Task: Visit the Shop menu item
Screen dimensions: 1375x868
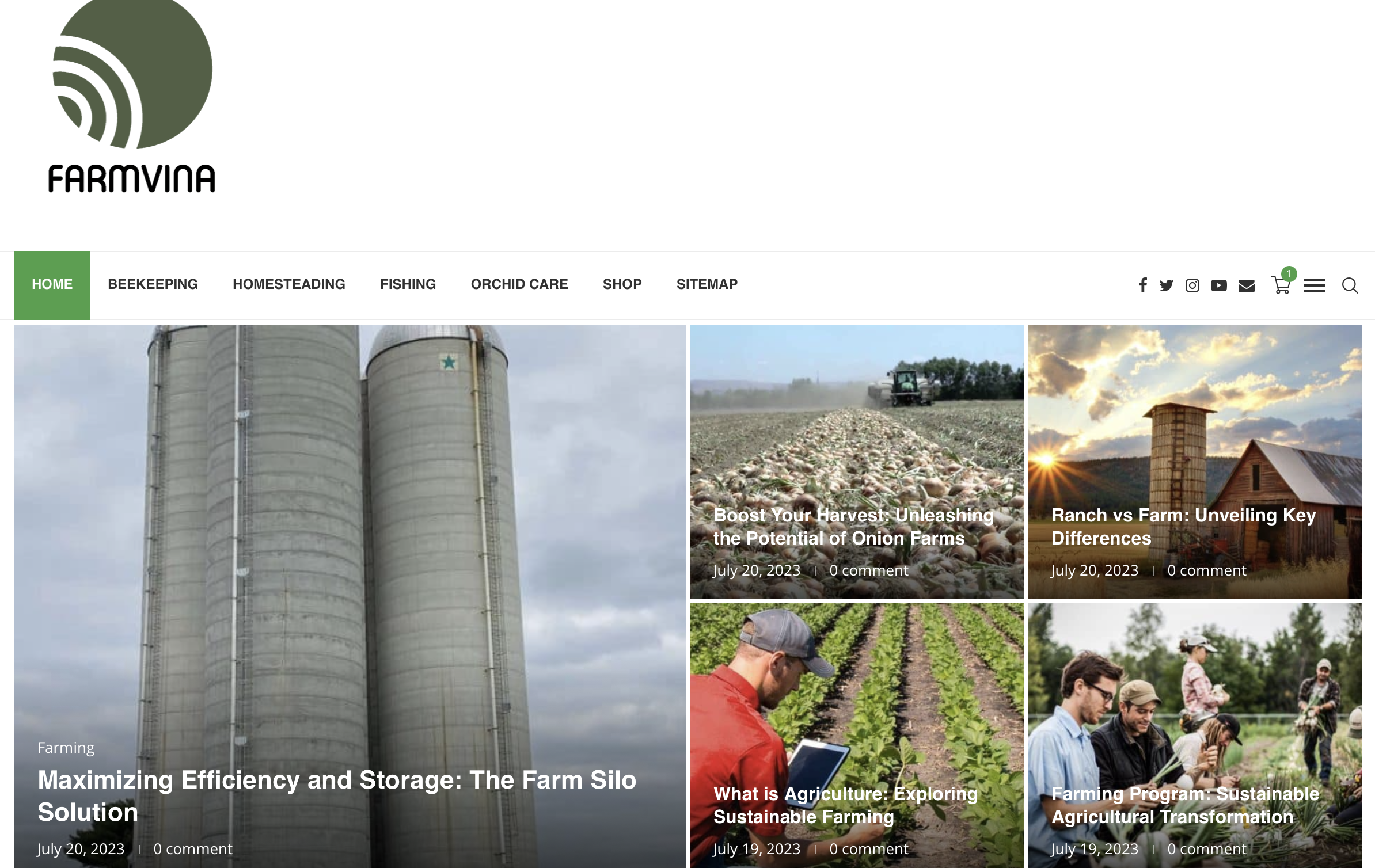Action: click(x=622, y=284)
